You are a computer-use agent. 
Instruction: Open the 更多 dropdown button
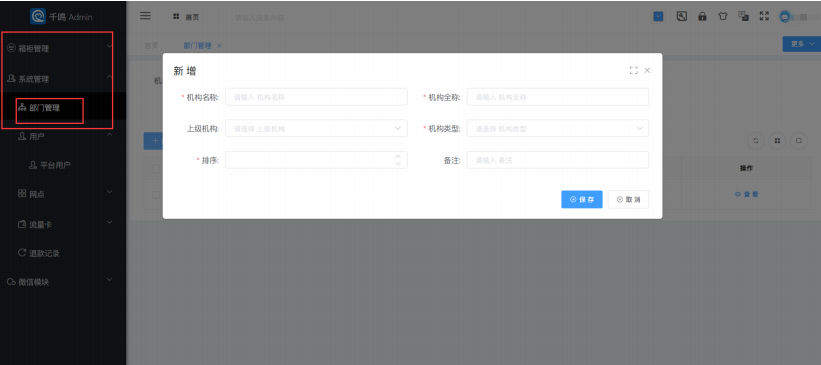(802, 44)
